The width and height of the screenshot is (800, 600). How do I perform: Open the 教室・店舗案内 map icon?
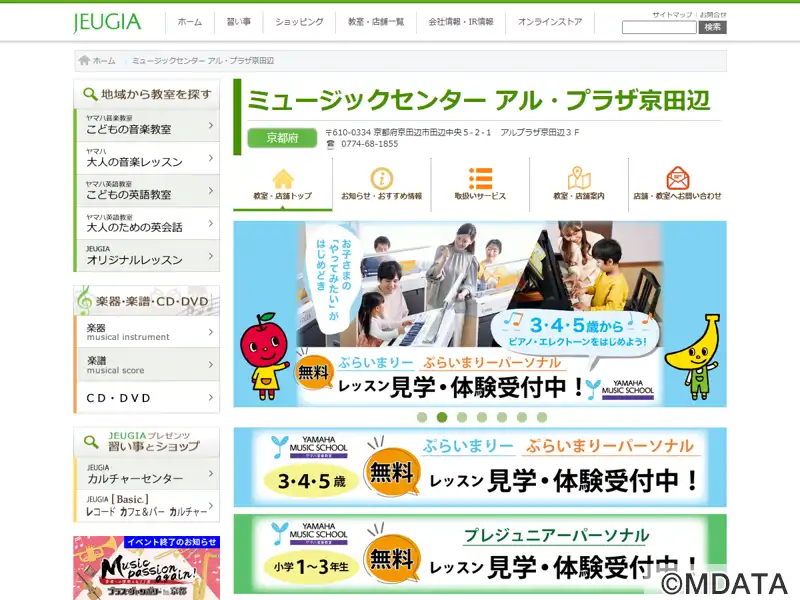click(x=579, y=178)
